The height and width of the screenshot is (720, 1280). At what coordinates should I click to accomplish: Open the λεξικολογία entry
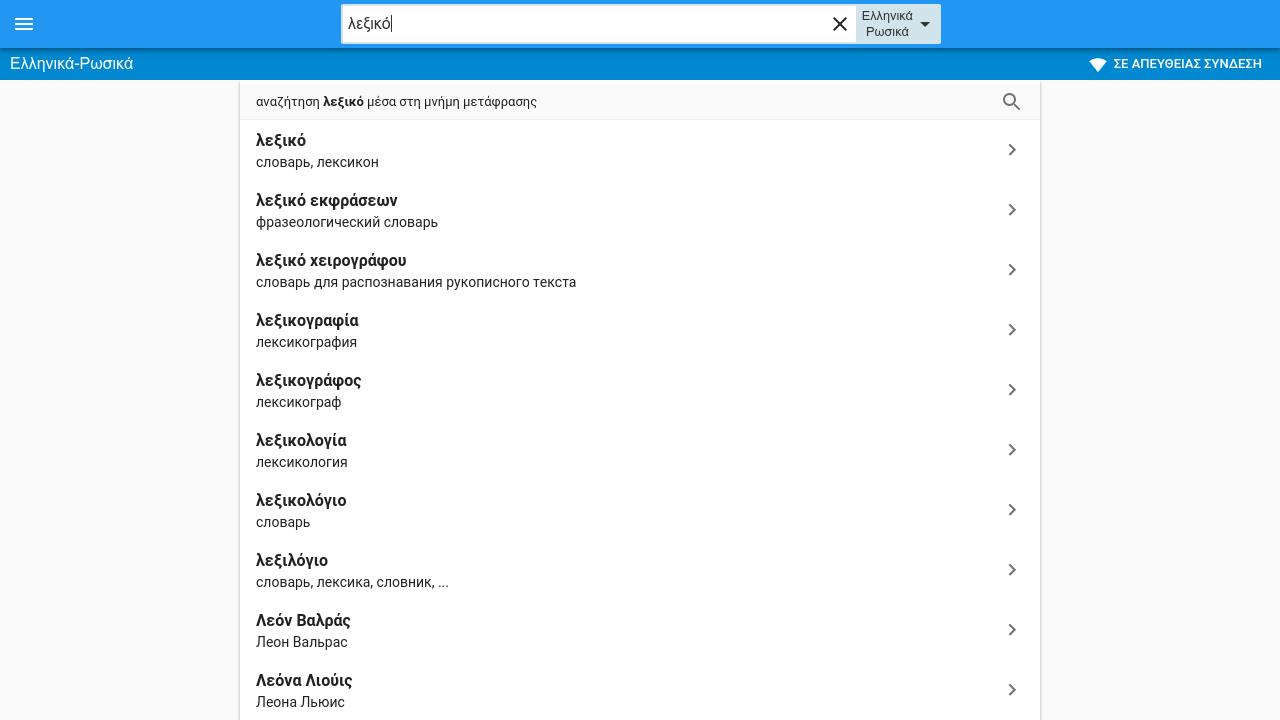[x=640, y=450]
